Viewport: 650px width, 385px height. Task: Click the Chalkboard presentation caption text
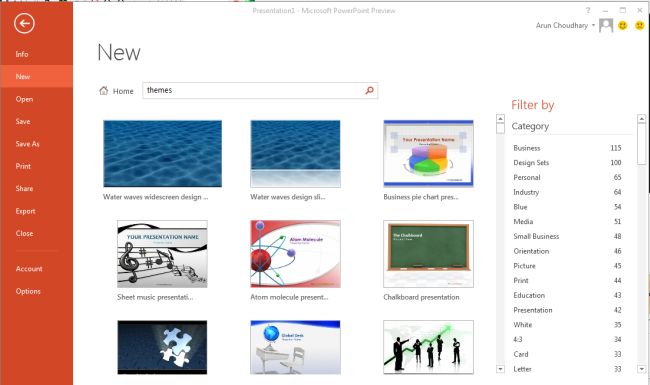[x=421, y=297]
